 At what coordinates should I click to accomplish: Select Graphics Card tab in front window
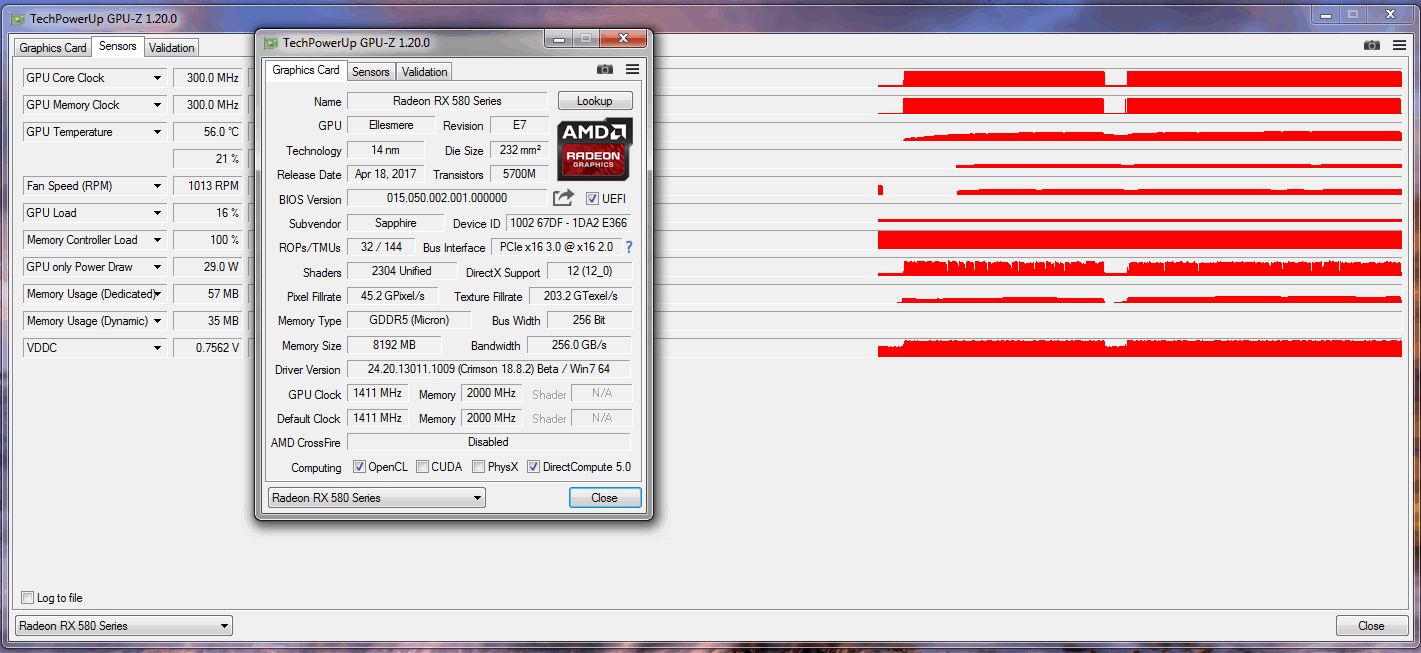[x=306, y=70]
